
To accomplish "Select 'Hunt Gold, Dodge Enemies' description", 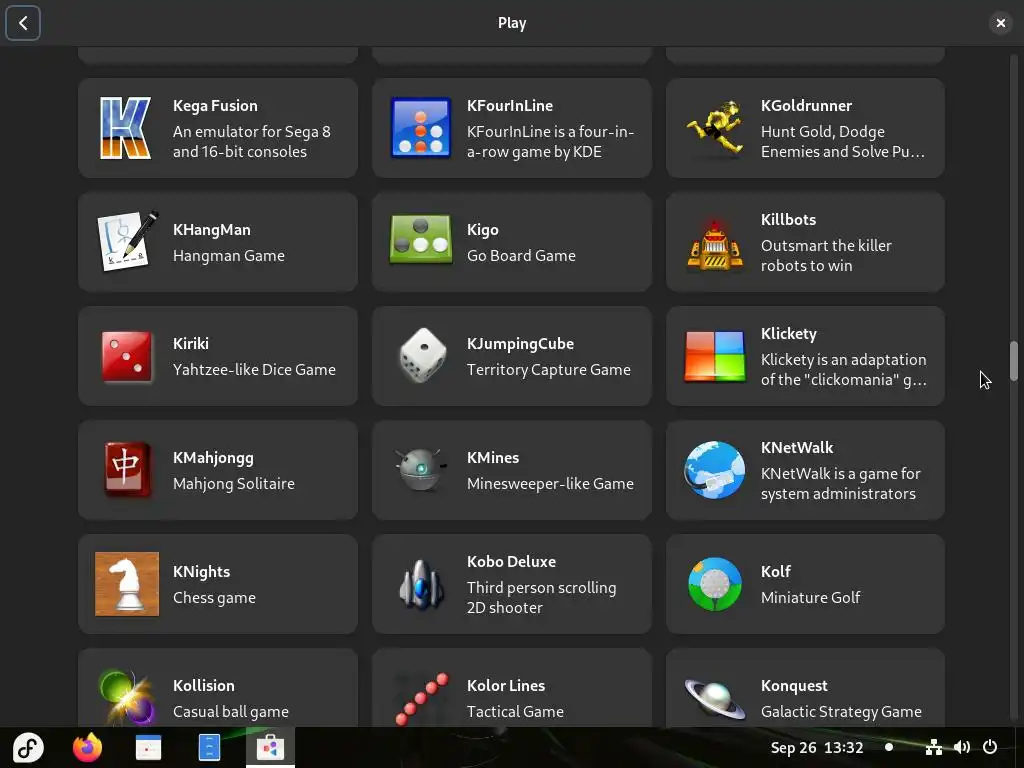I will click(842, 142).
